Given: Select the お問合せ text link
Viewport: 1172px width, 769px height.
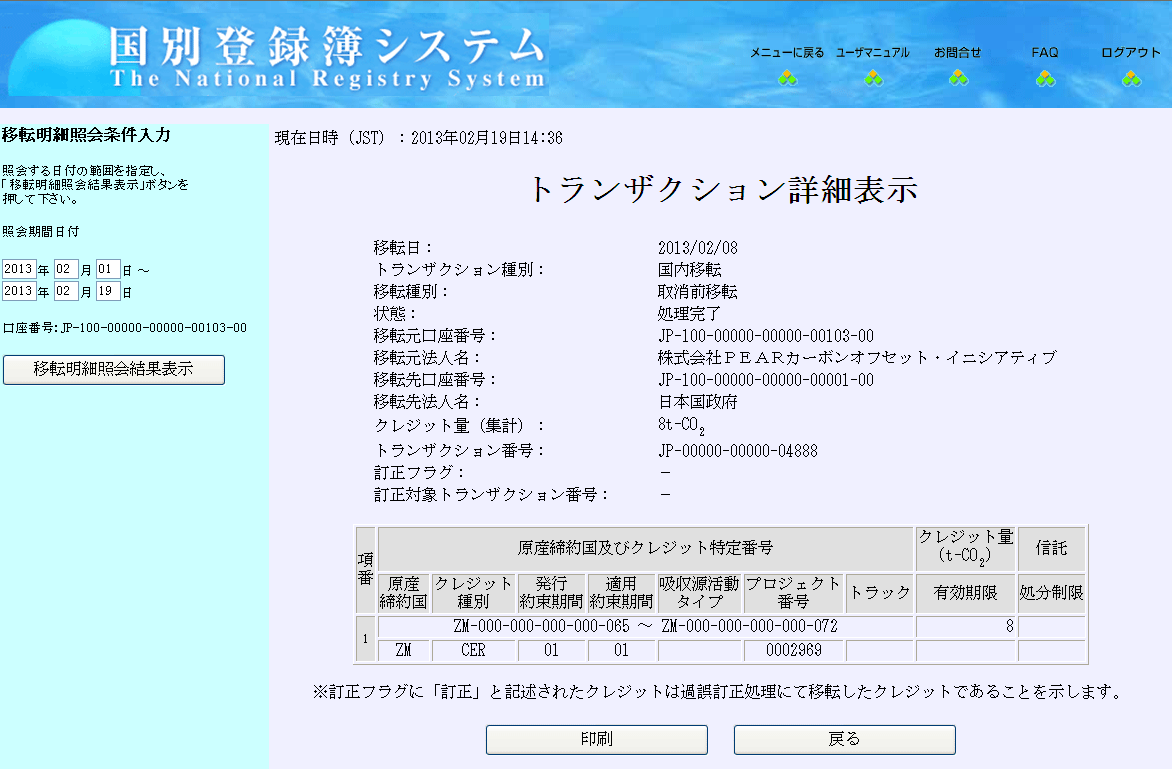Looking at the screenshot, I should [x=958, y=53].
